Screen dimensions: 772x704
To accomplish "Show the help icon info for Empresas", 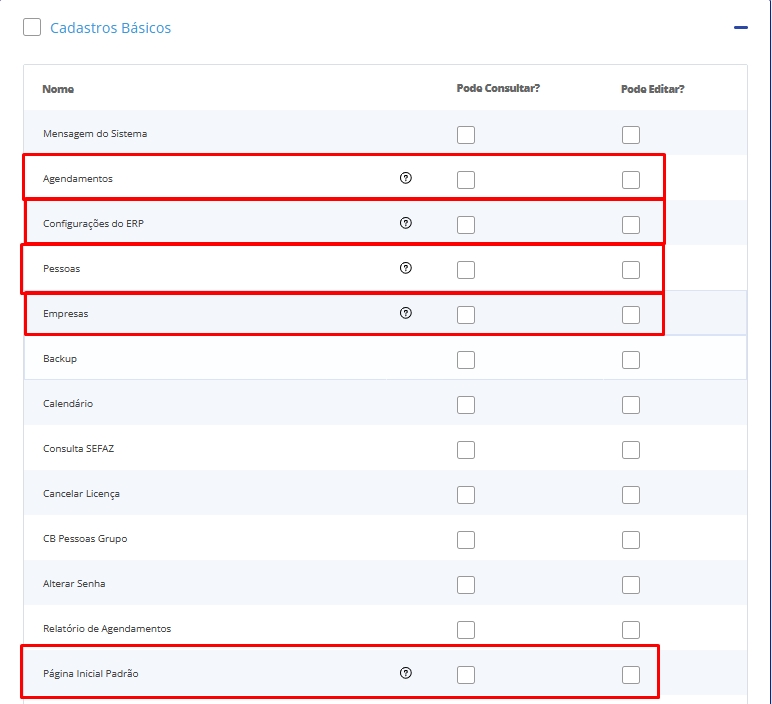I will 405,313.
